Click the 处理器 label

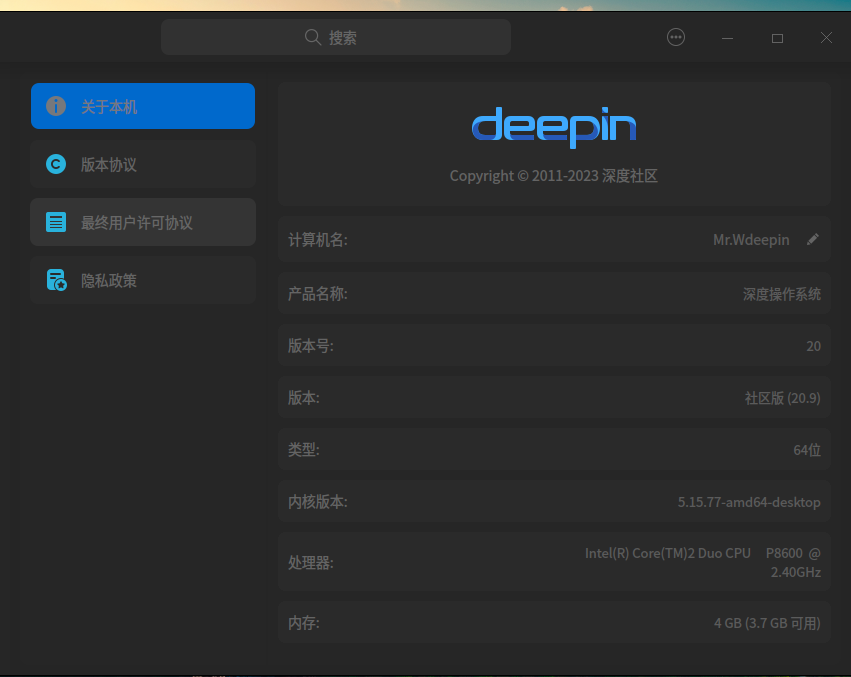point(311,563)
